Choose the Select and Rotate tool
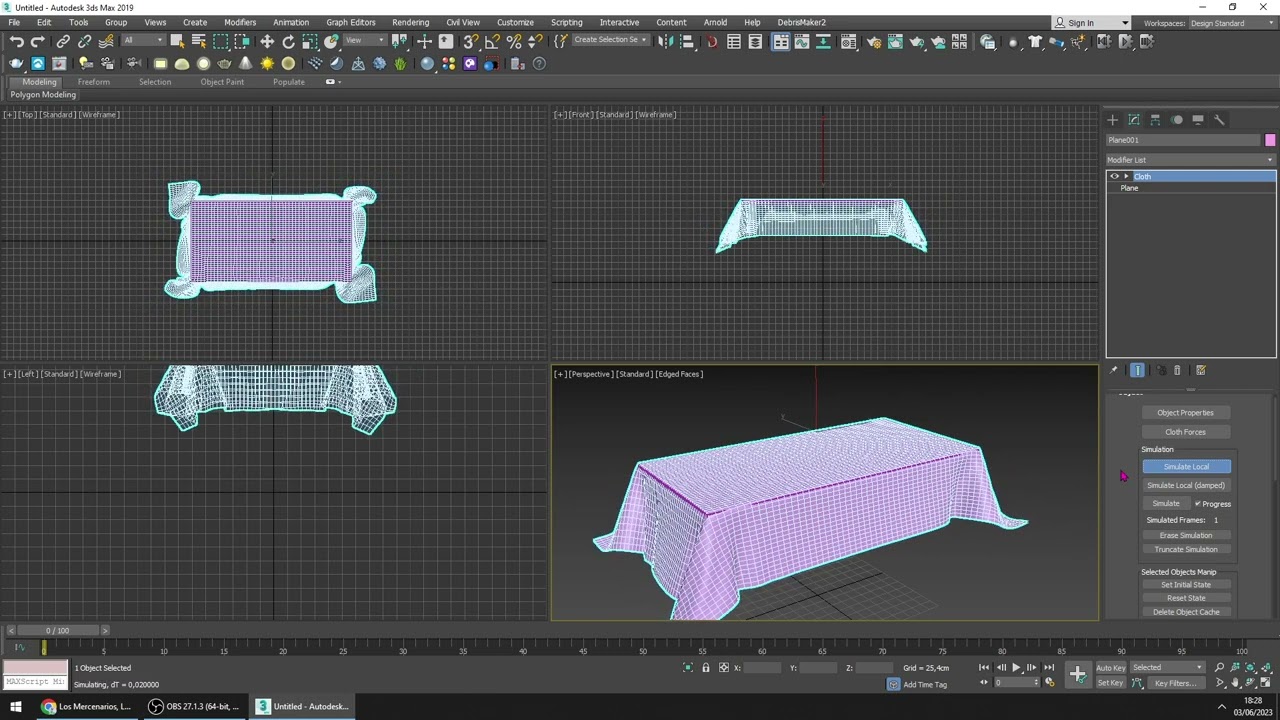1280x720 pixels. (288, 41)
